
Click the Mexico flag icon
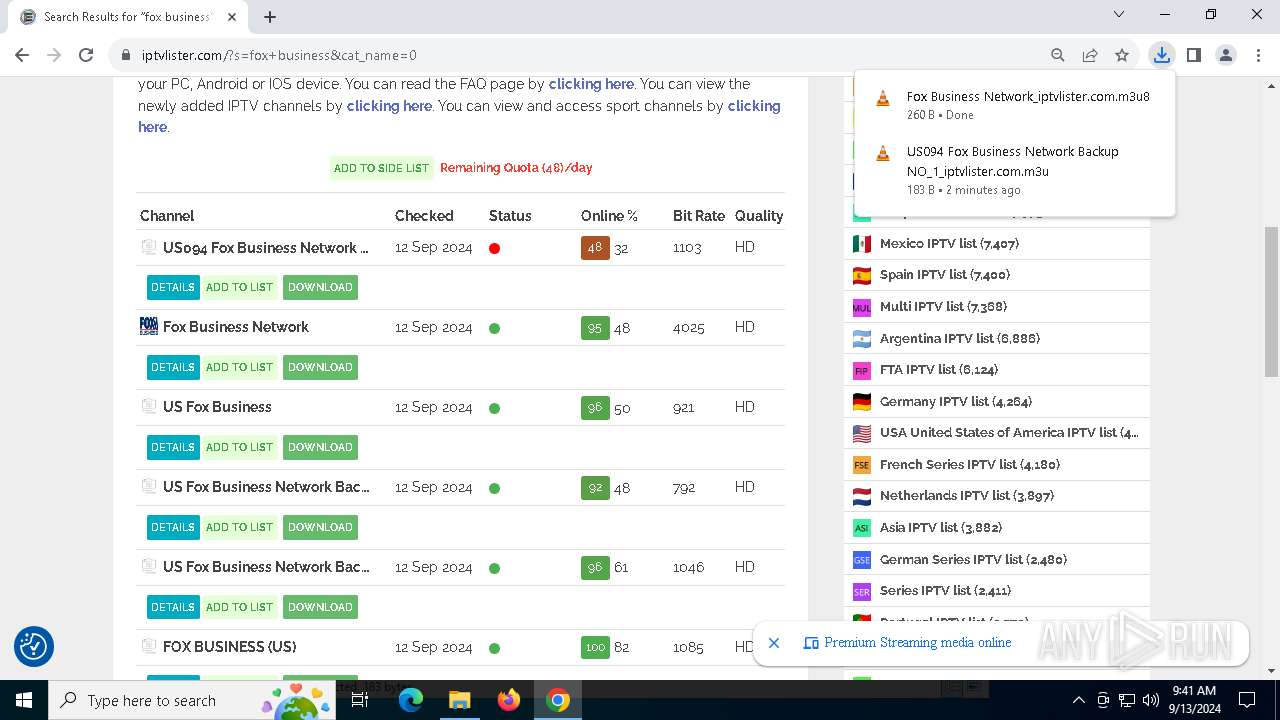pyautogui.click(x=862, y=243)
